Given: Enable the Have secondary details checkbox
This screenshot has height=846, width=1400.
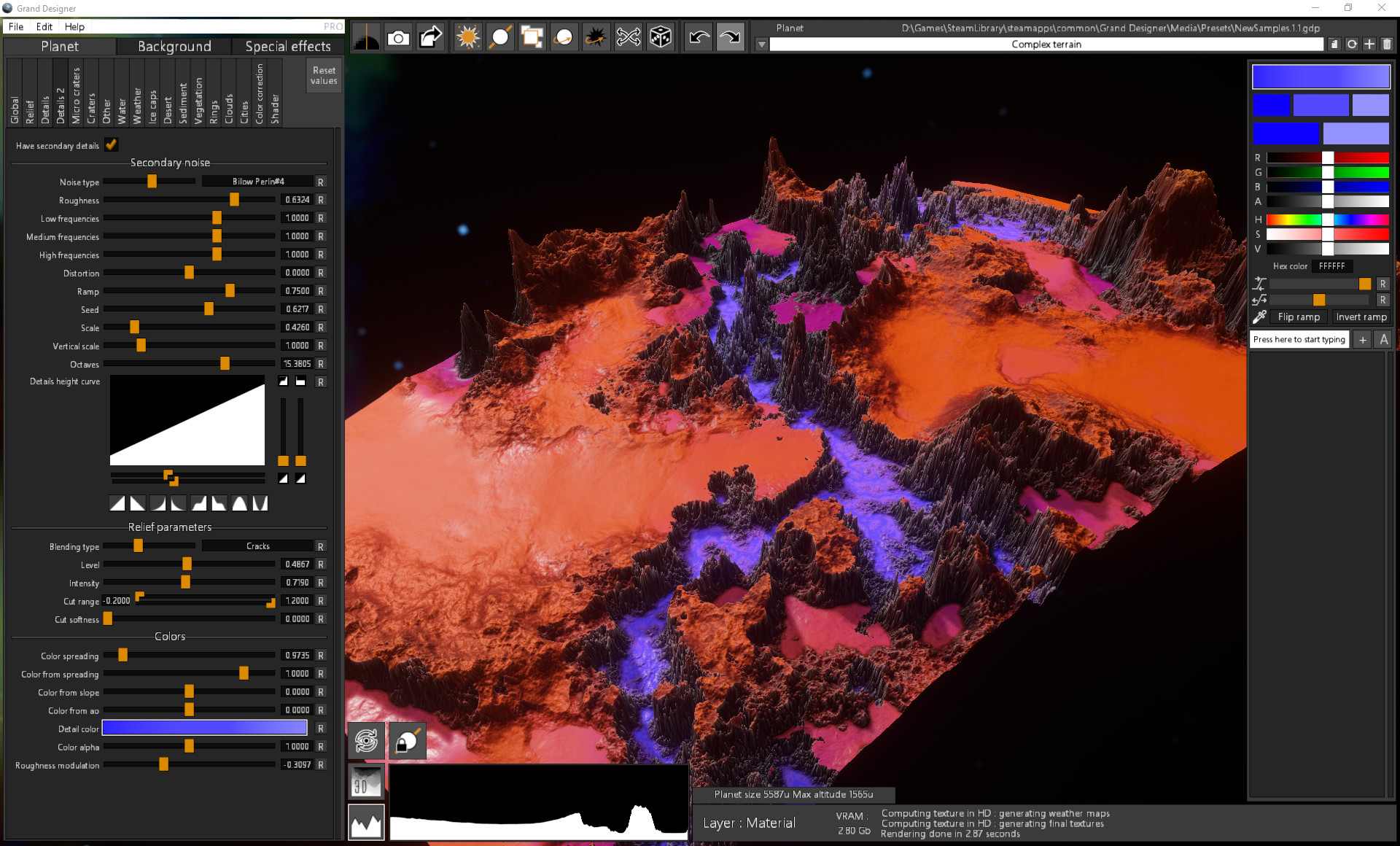Looking at the screenshot, I should [111, 145].
